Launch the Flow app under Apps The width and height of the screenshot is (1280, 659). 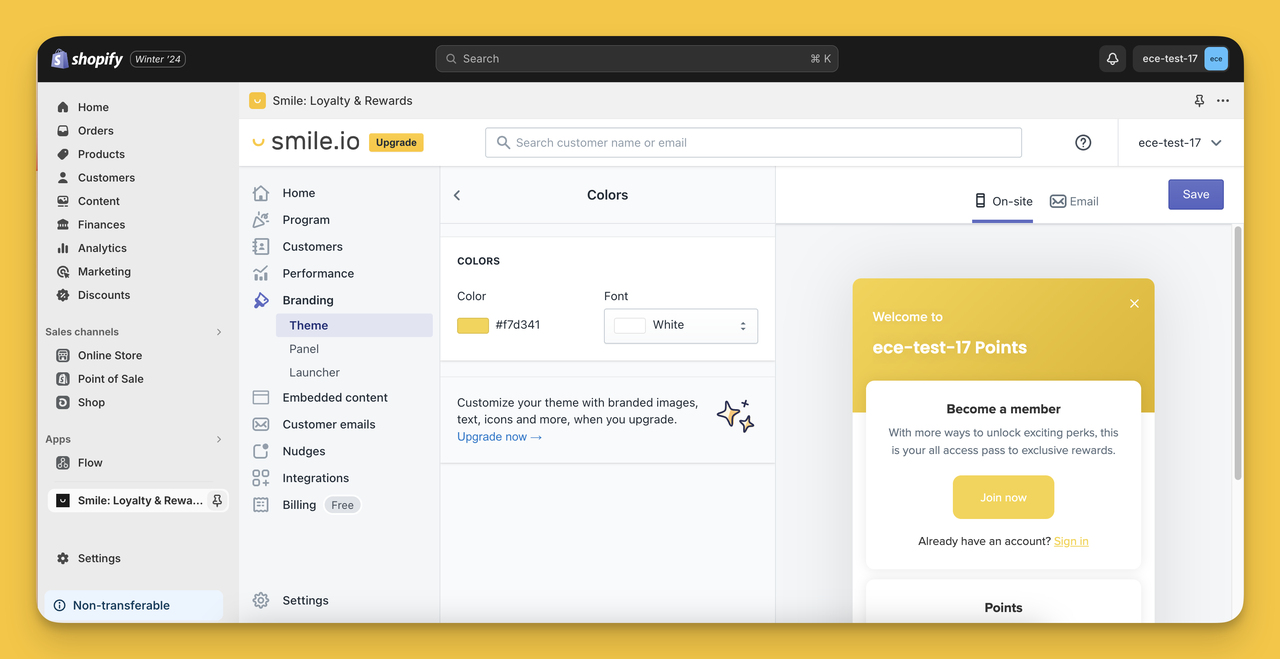tap(92, 462)
